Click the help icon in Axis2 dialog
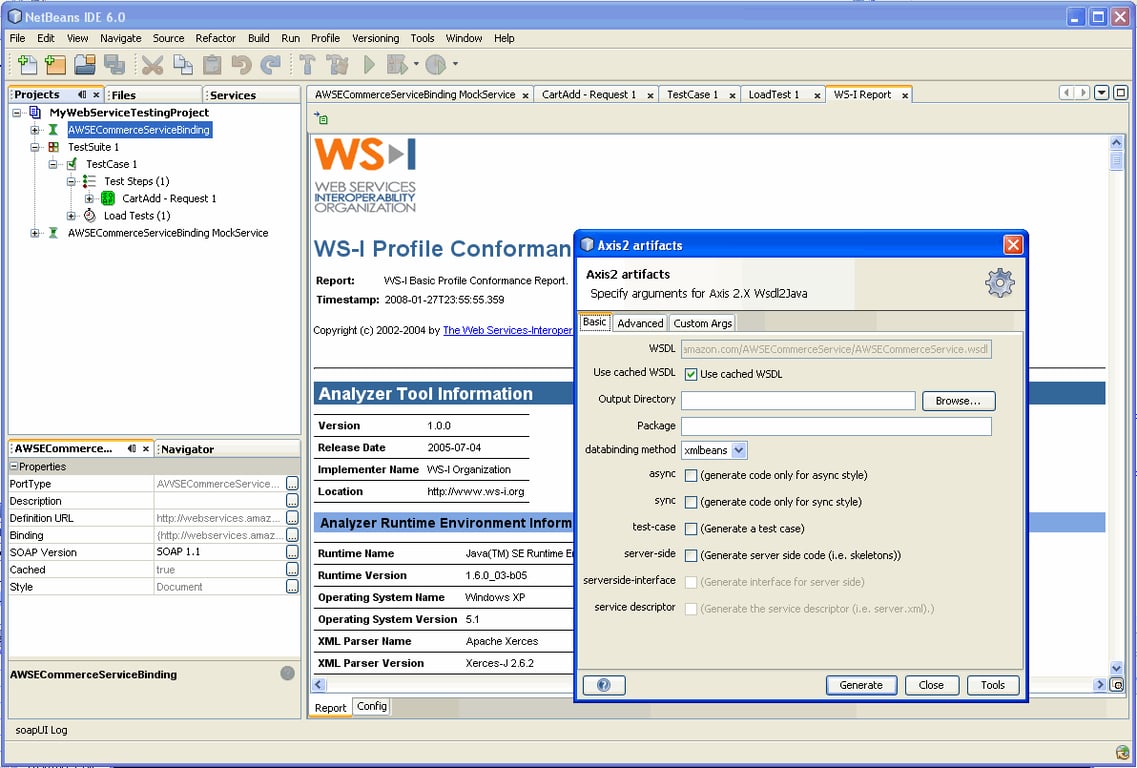The width and height of the screenshot is (1137, 768). pos(603,685)
